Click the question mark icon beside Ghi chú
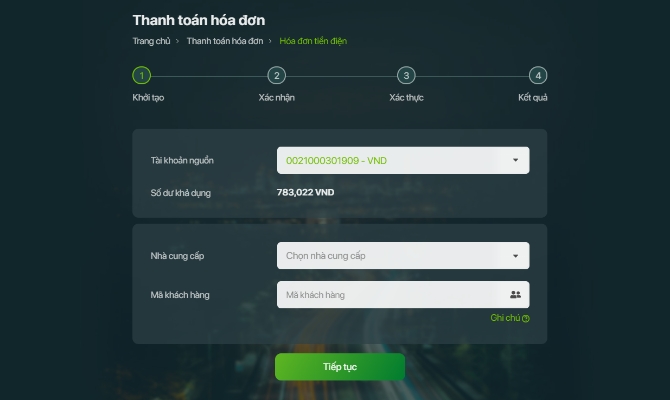The width and height of the screenshot is (670, 400). (x=526, y=318)
